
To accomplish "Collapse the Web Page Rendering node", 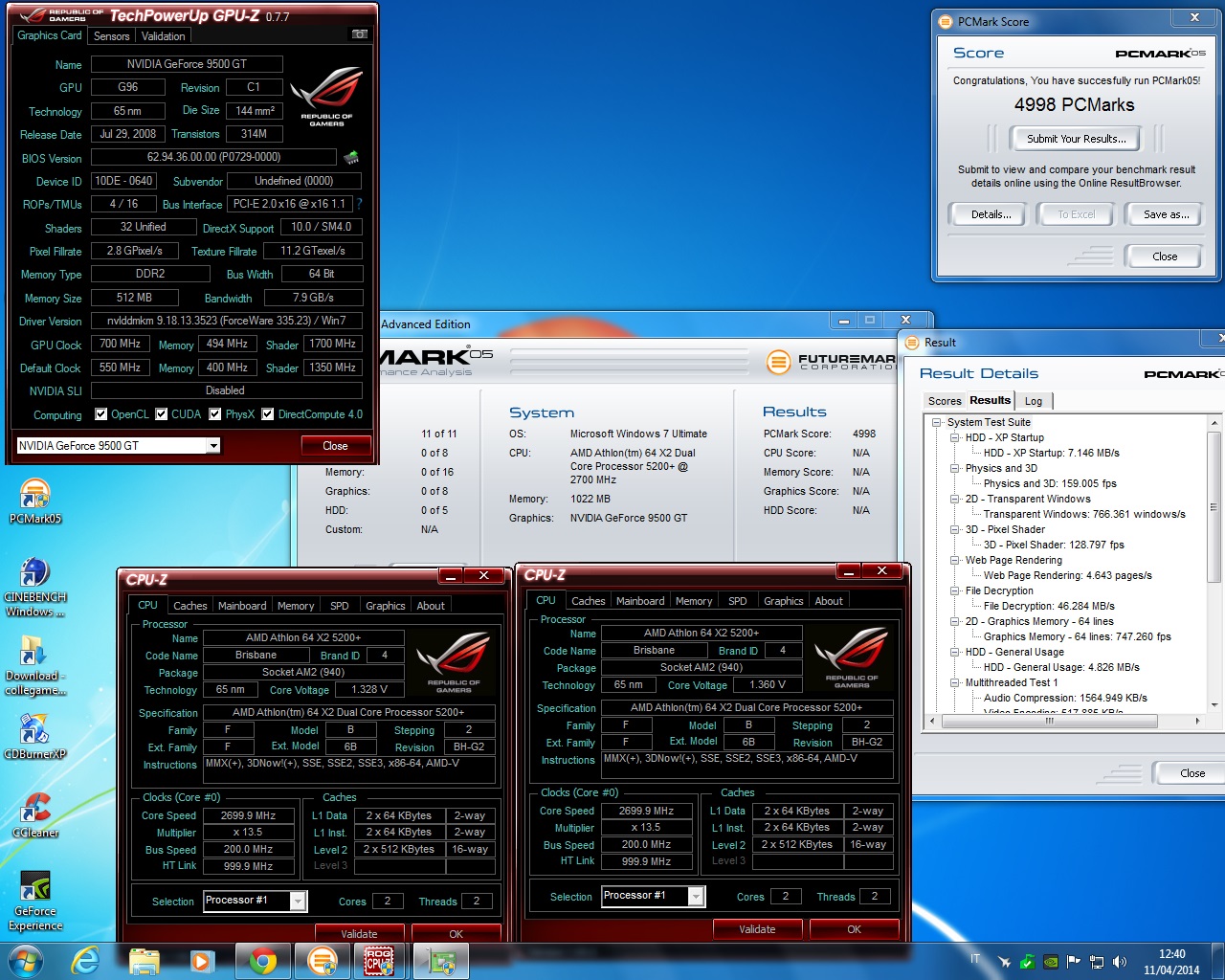I will 954,560.
